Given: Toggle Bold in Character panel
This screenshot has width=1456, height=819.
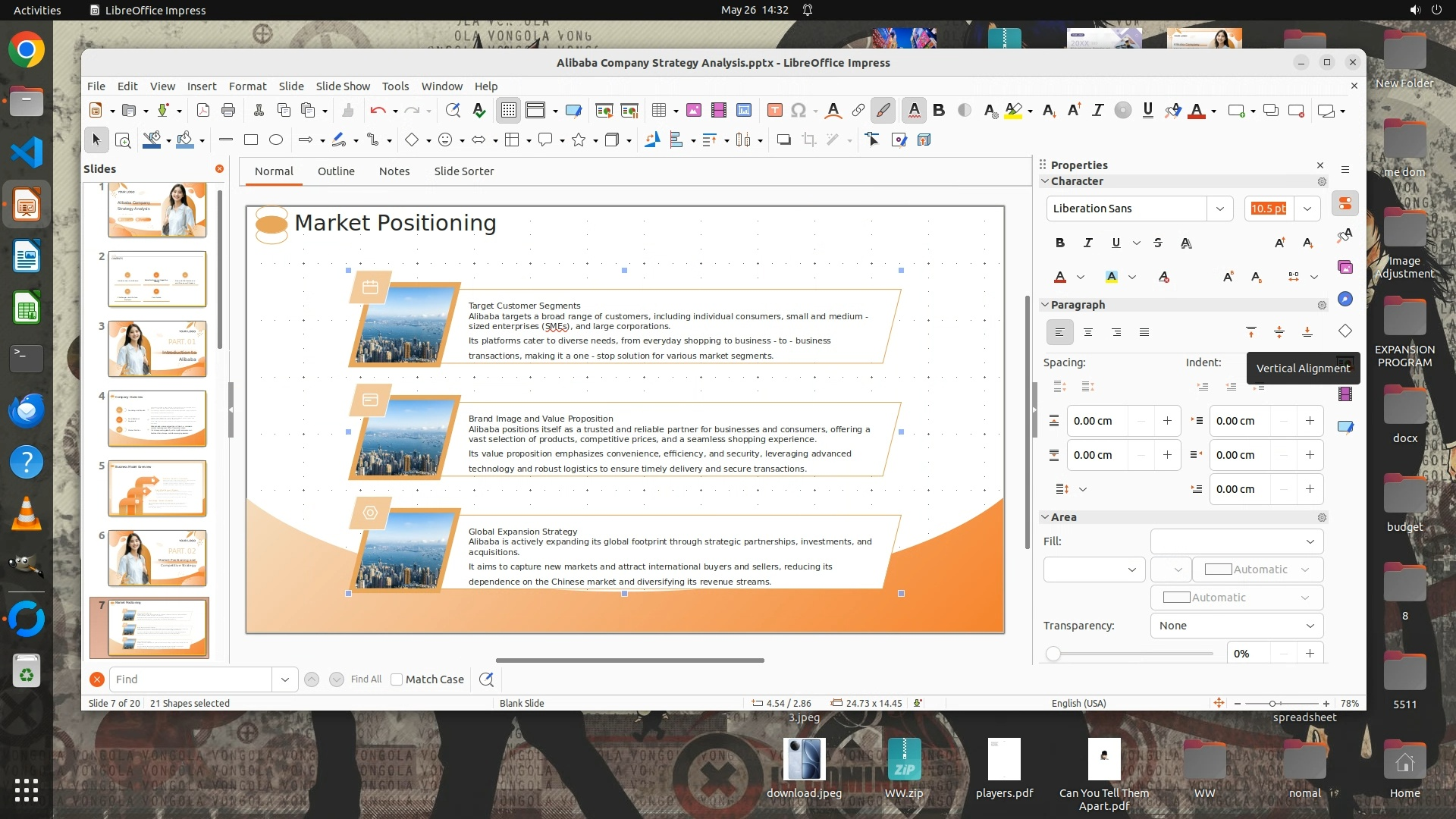Looking at the screenshot, I should click(x=1060, y=243).
